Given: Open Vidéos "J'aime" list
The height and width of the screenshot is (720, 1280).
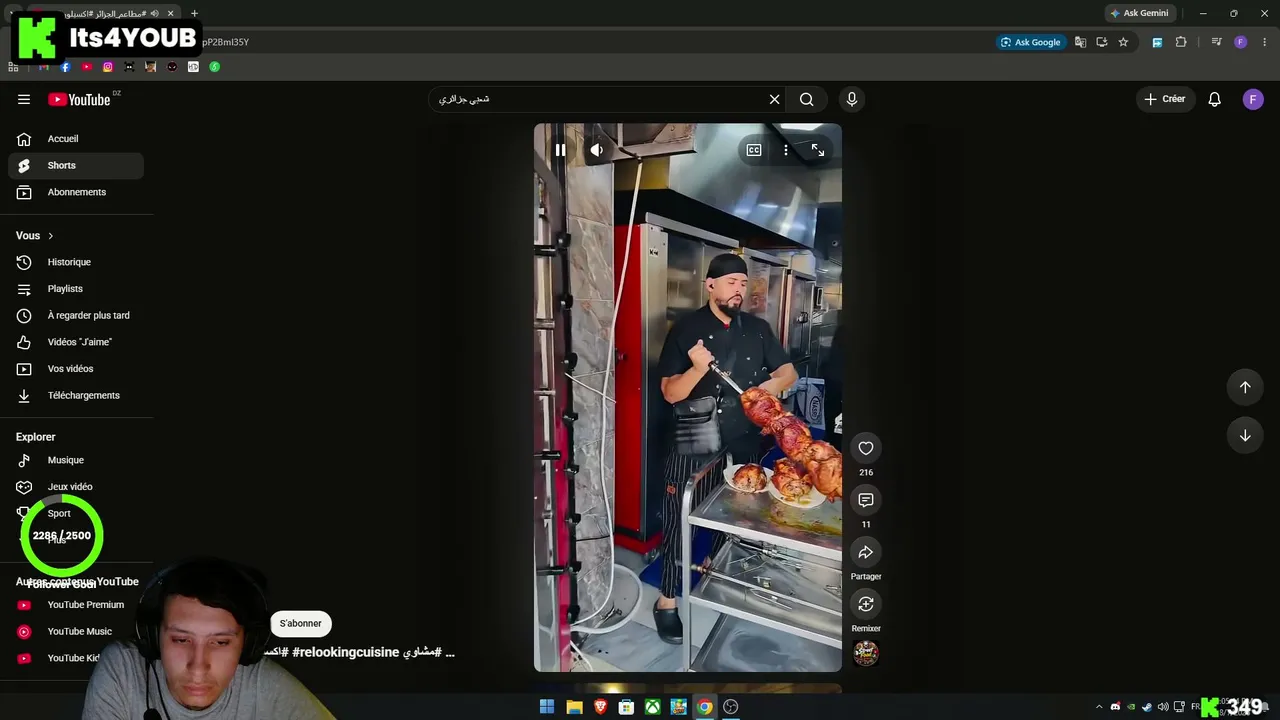Looking at the screenshot, I should (76, 342).
